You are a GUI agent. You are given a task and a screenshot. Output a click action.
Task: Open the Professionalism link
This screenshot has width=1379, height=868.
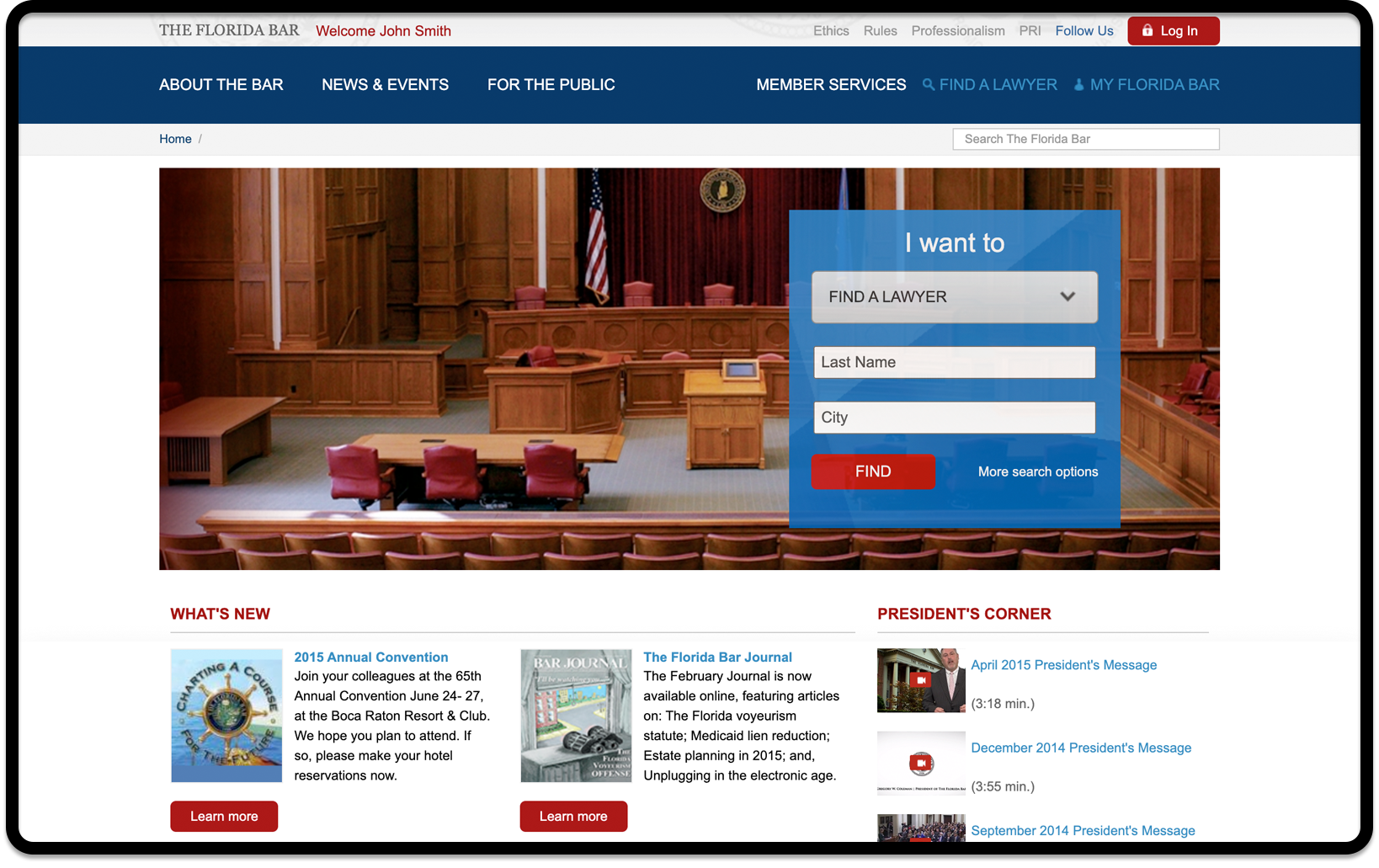(x=958, y=30)
